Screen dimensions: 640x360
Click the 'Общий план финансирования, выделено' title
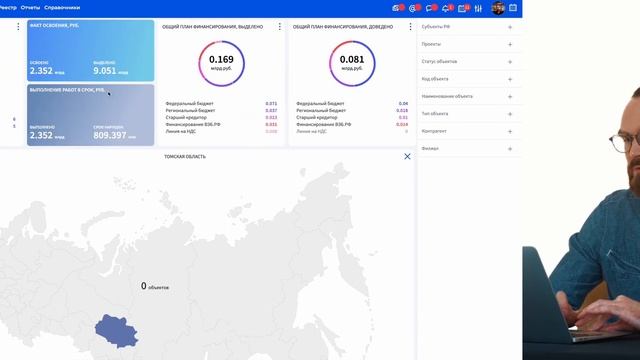(213, 27)
